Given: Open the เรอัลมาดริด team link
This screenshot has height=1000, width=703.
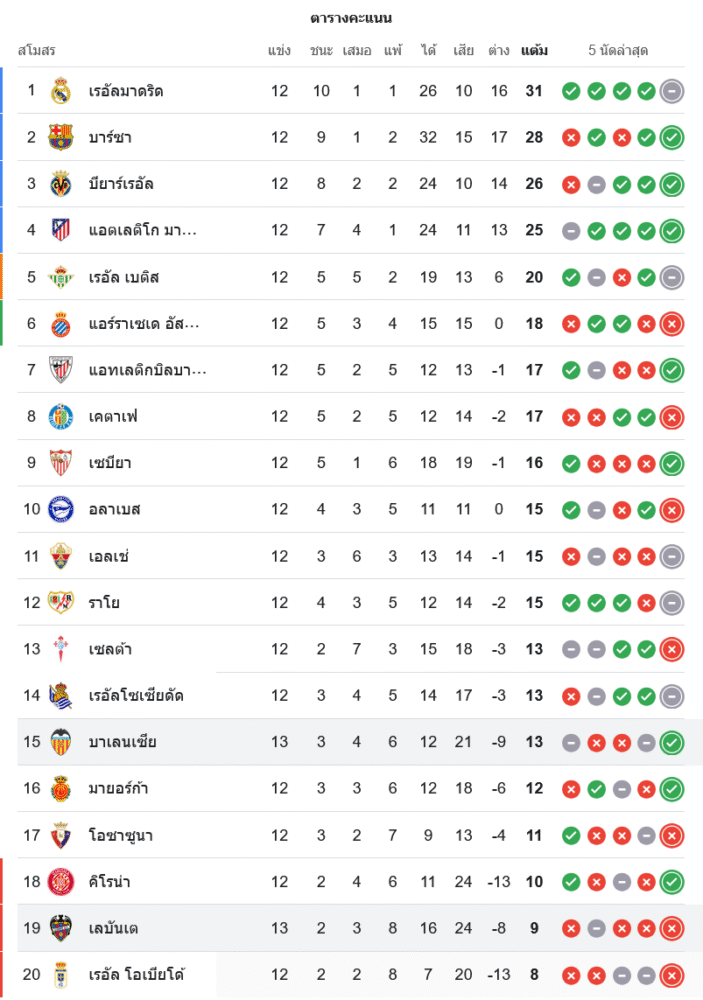Looking at the screenshot, I should coord(126,91).
